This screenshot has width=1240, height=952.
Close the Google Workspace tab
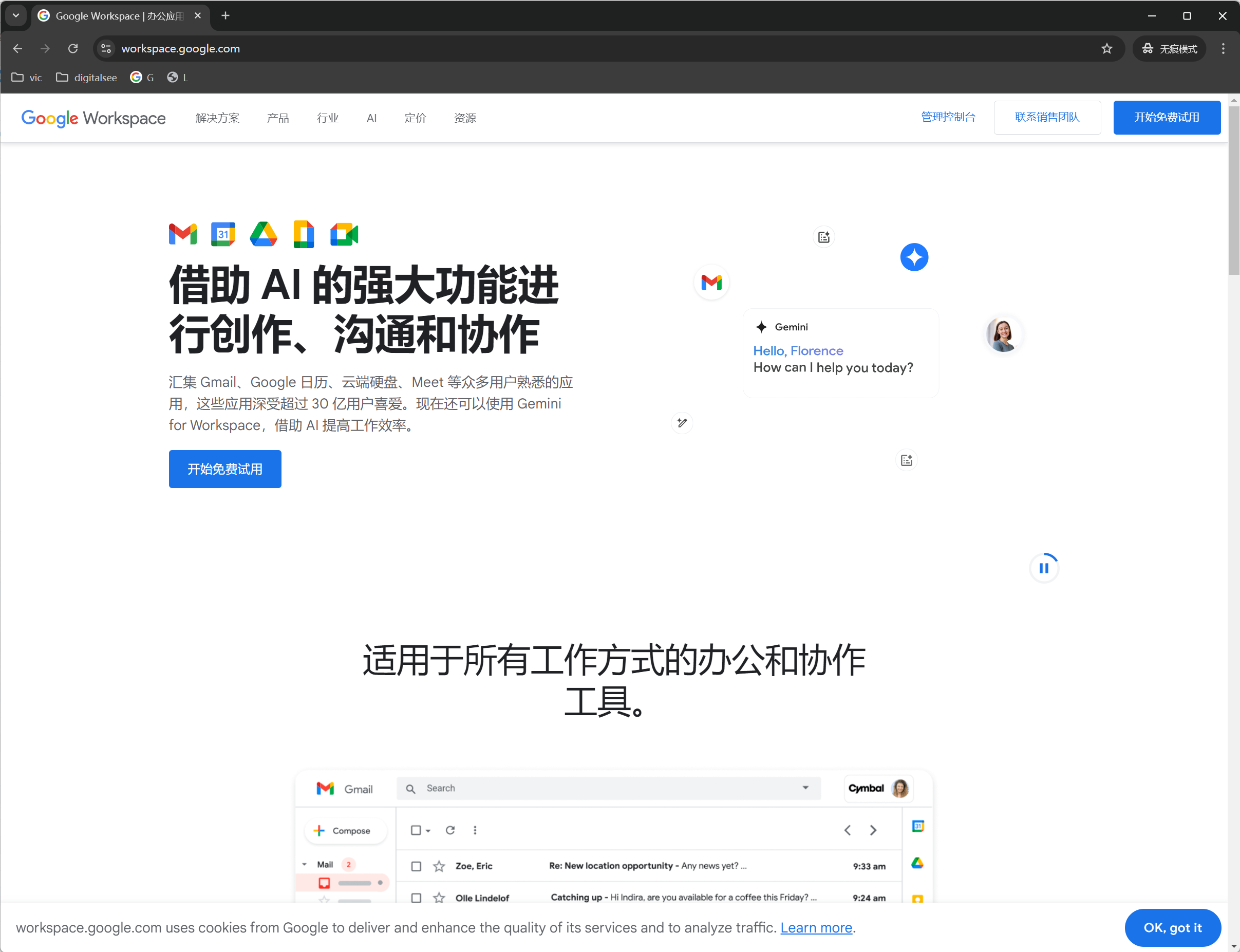pos(198,16)
